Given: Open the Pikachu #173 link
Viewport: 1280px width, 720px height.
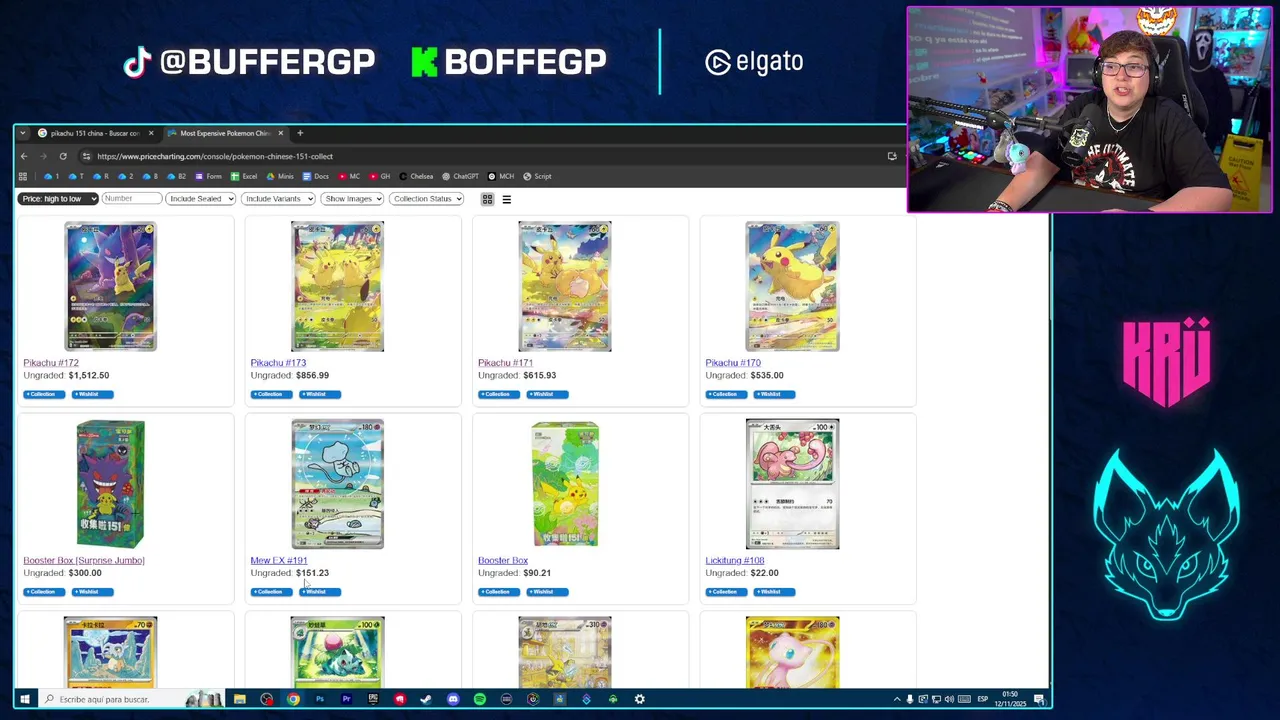Looking at the screenshot, I should (x=278, y=363).
